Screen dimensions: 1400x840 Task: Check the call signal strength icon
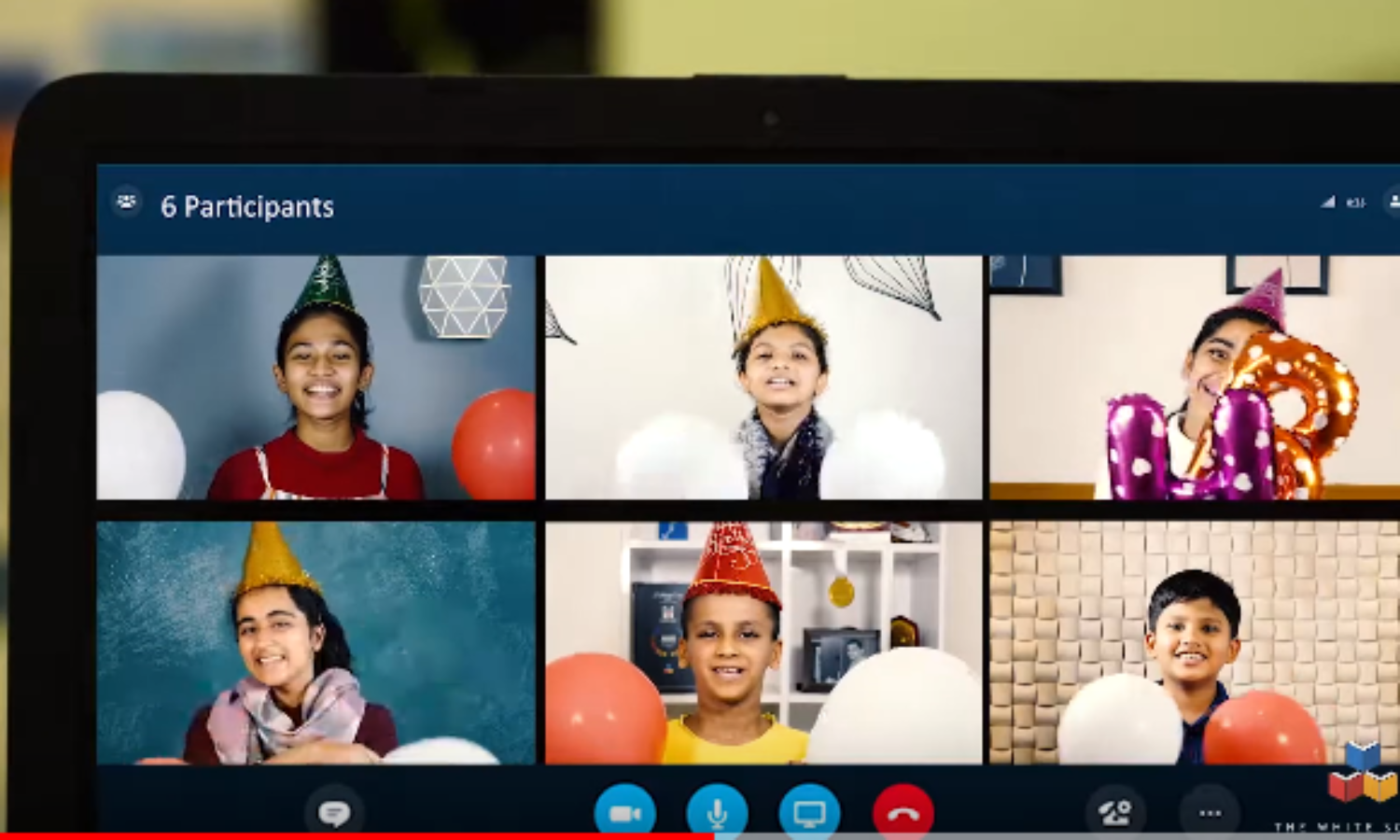pyautogui.click(x=1327, y=203)
